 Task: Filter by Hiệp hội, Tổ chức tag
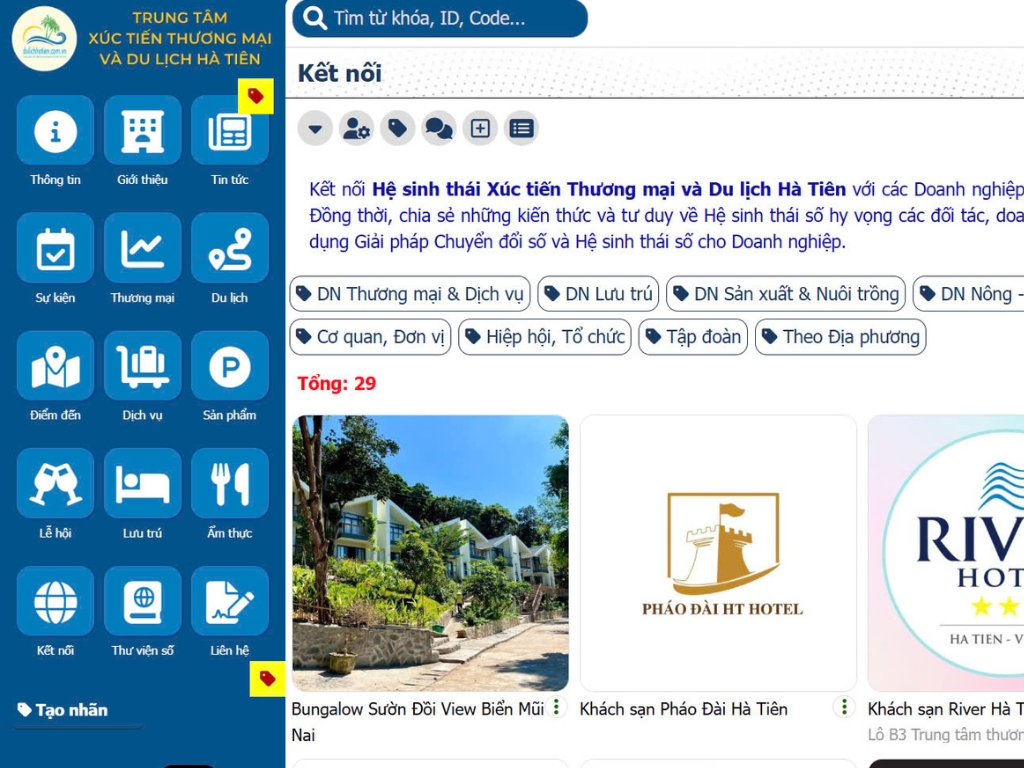[544, 337]
